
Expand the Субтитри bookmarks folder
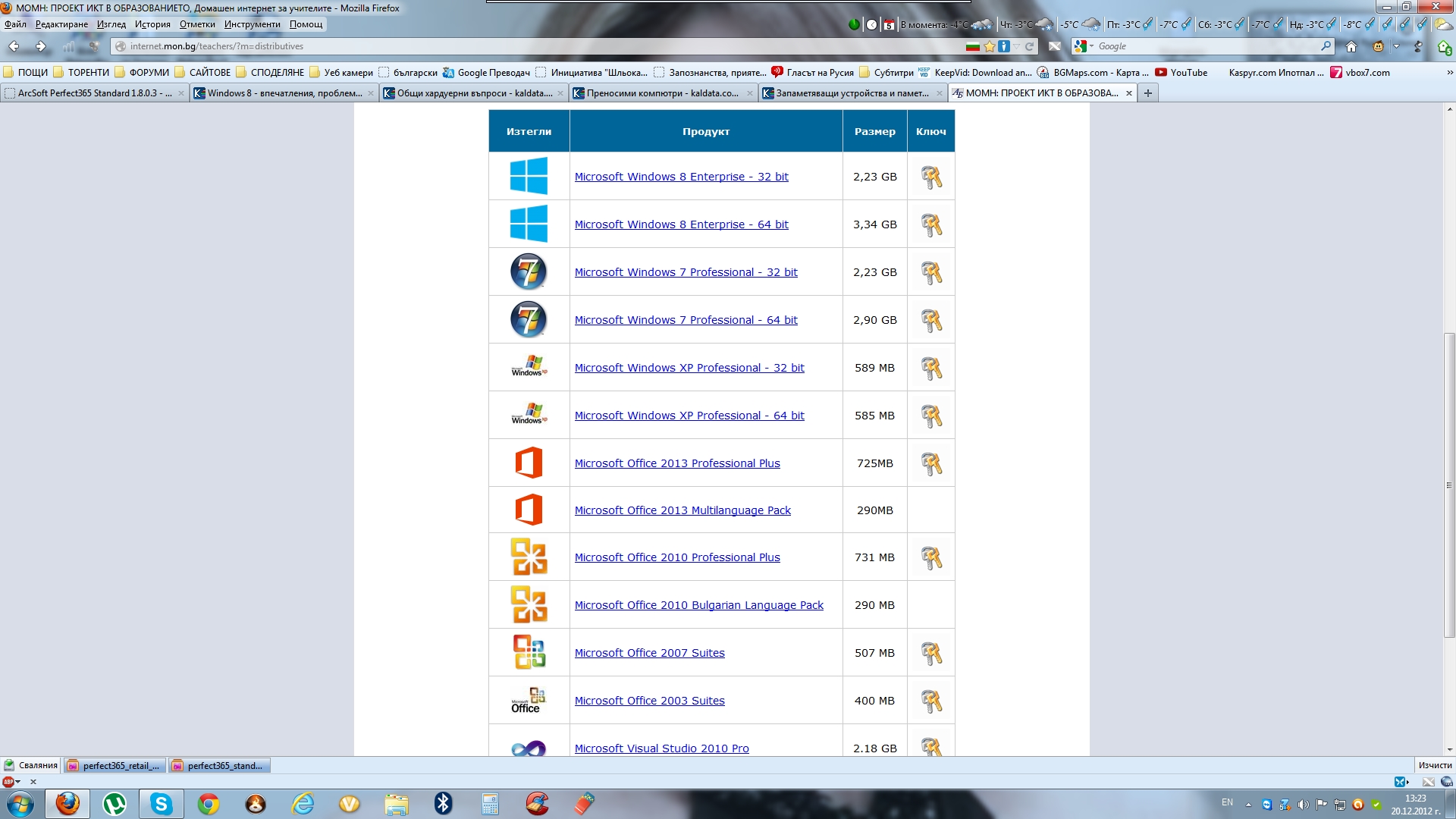pyautogui.click(x=886, y=73)
